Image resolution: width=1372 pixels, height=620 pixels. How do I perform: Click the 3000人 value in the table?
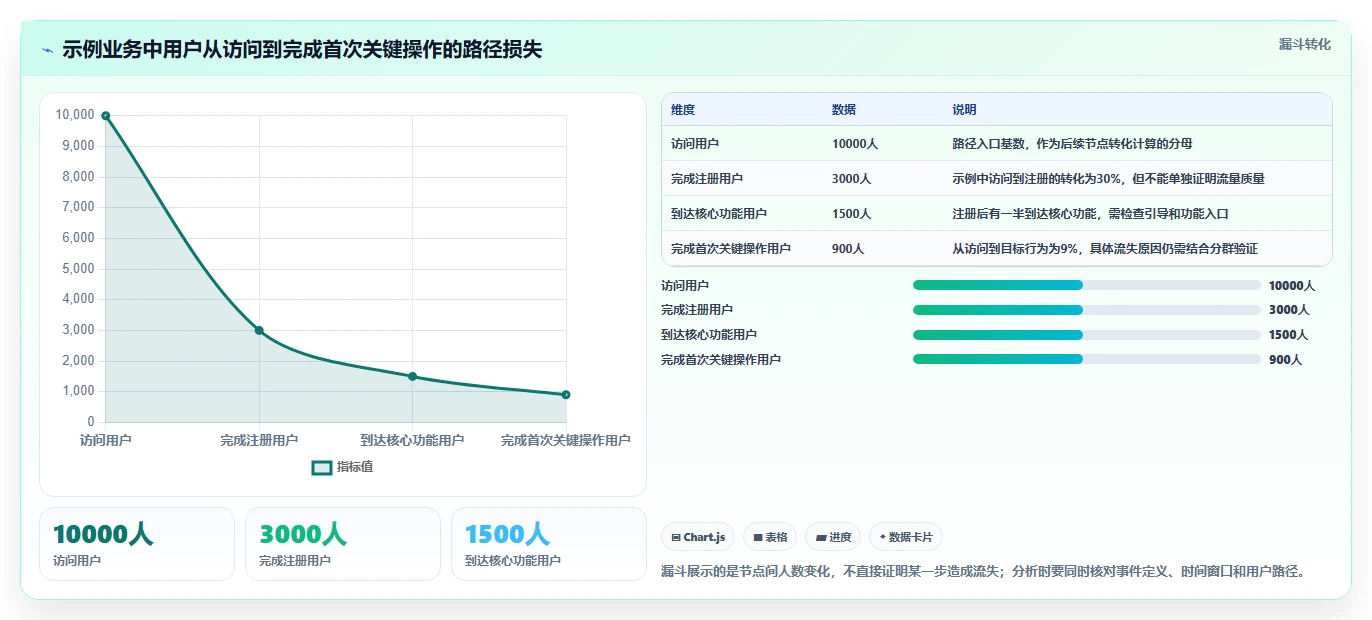pos(852,179)
